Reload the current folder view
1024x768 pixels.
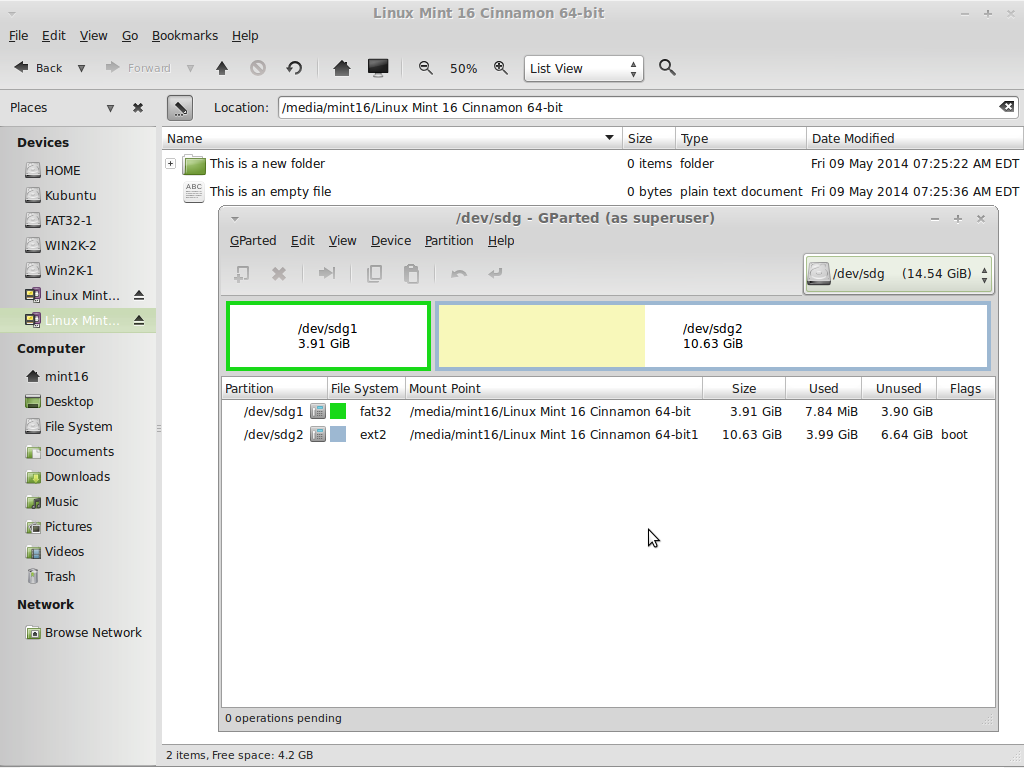(x=294, y=68)
